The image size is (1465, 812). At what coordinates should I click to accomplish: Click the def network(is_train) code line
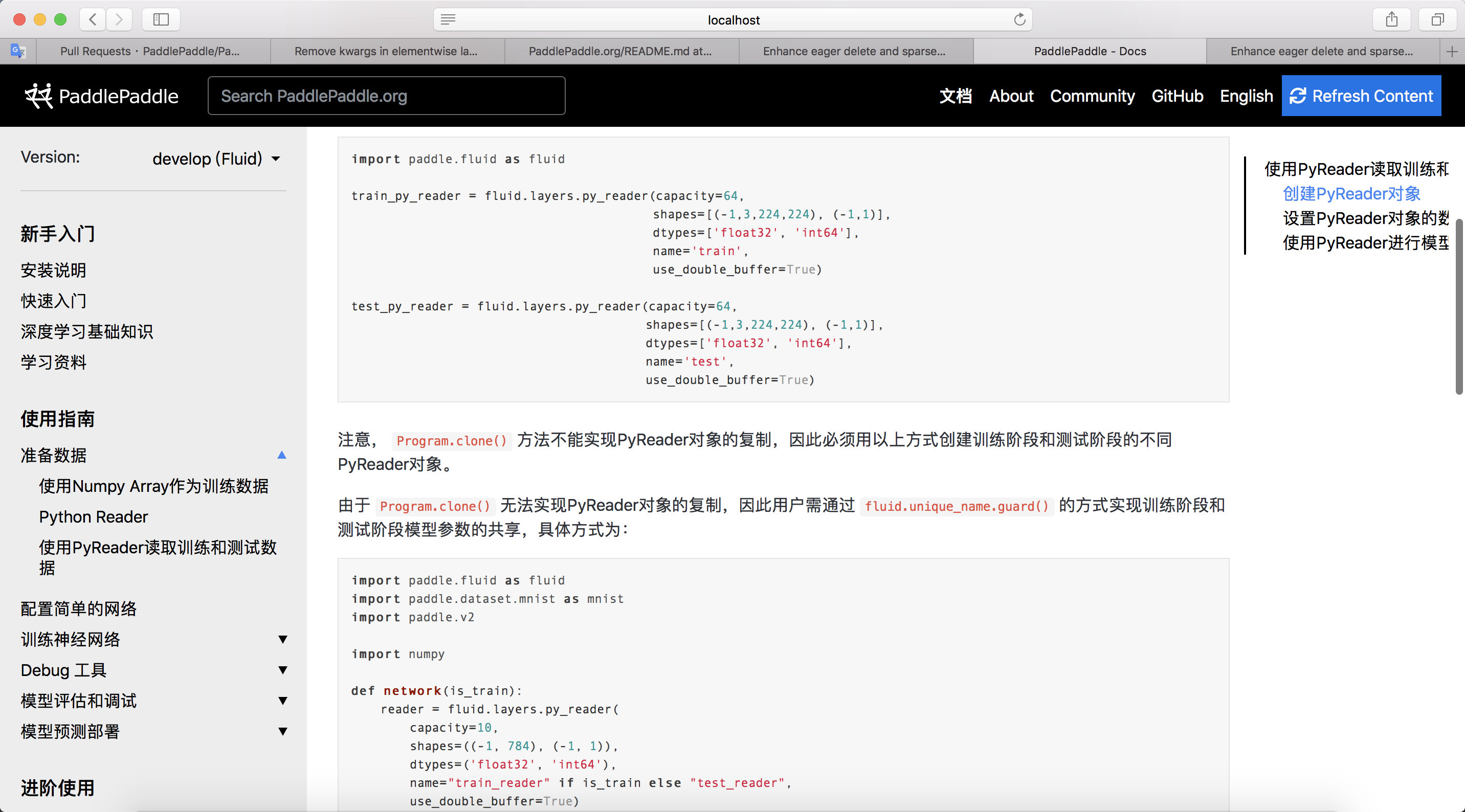(436, 691)
